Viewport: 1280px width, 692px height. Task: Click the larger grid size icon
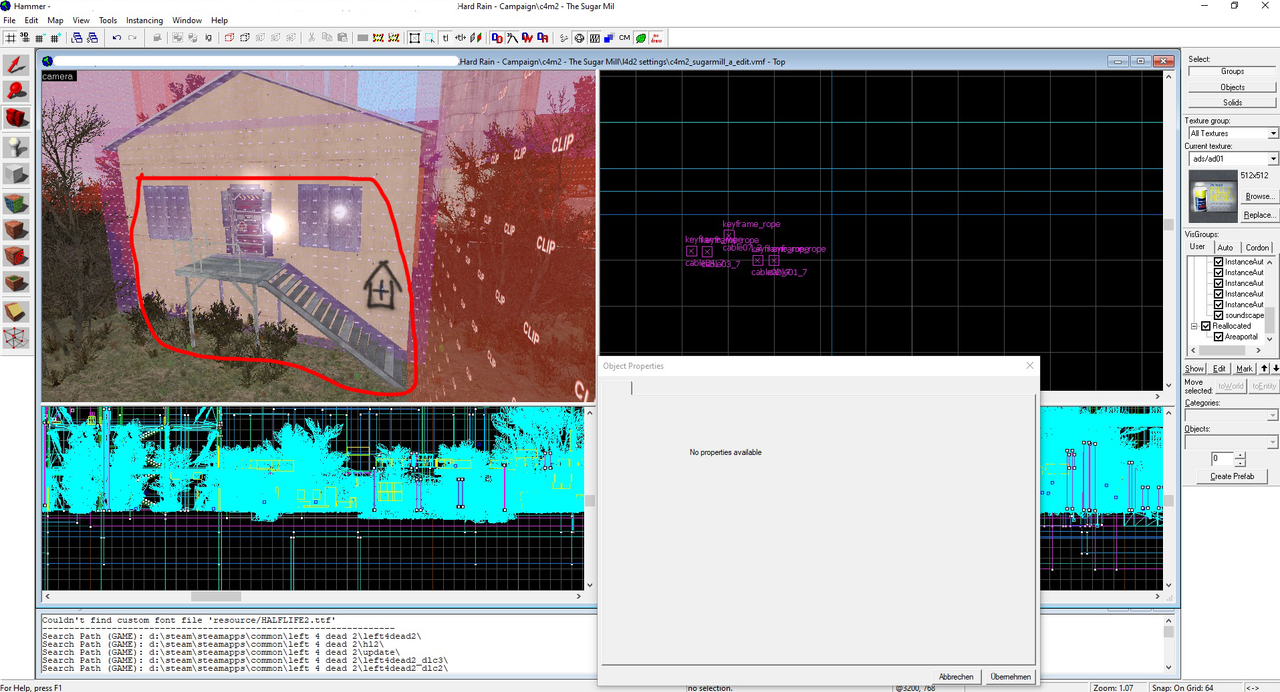[56, 38]
